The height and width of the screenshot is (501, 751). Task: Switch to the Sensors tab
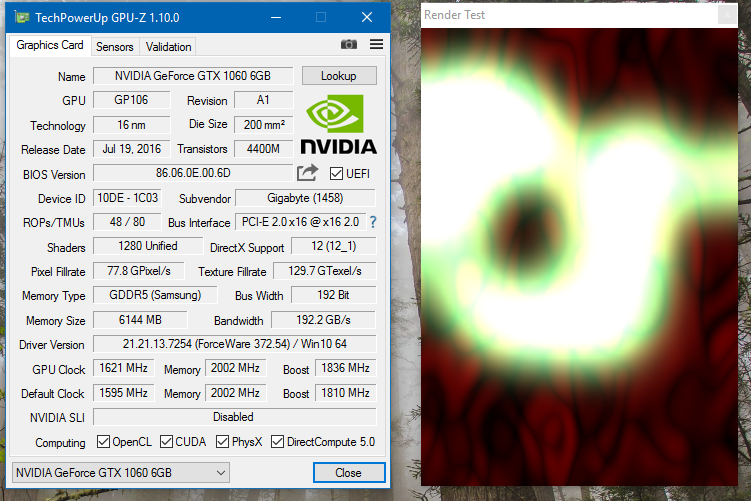pyautogui.click(x=114, y=47)
